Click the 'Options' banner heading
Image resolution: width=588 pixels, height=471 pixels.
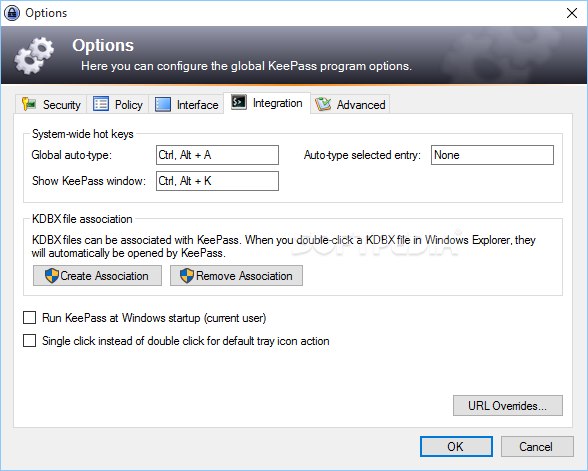click(103, 45)
